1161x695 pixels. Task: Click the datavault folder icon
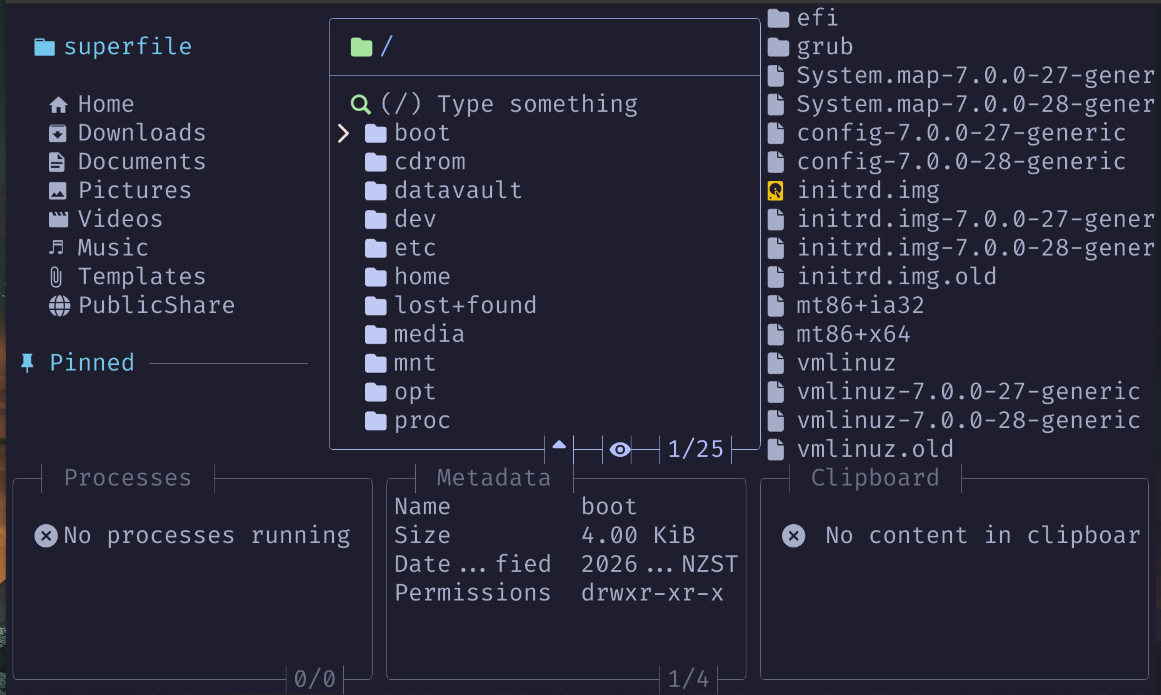click(375, 191)
